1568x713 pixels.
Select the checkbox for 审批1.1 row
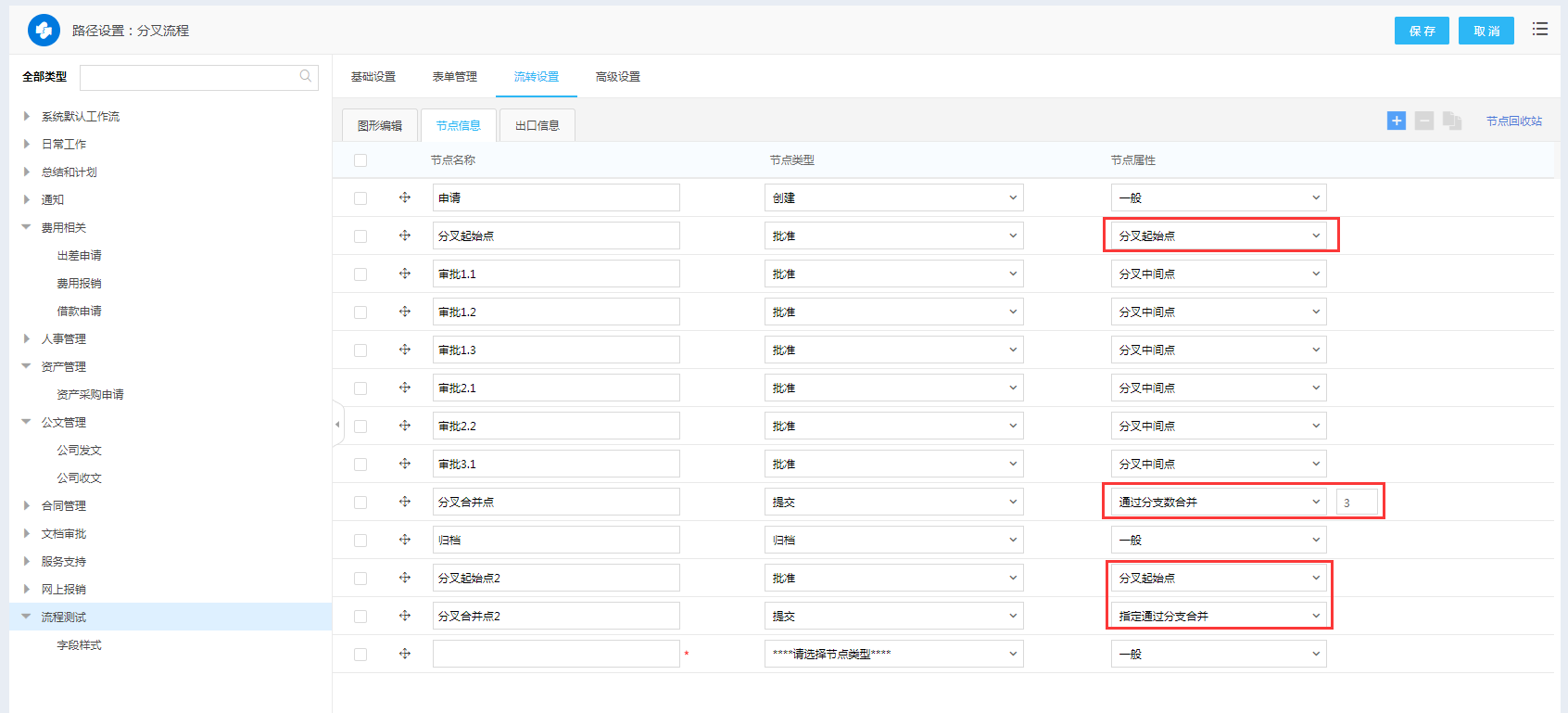[360, 274]
